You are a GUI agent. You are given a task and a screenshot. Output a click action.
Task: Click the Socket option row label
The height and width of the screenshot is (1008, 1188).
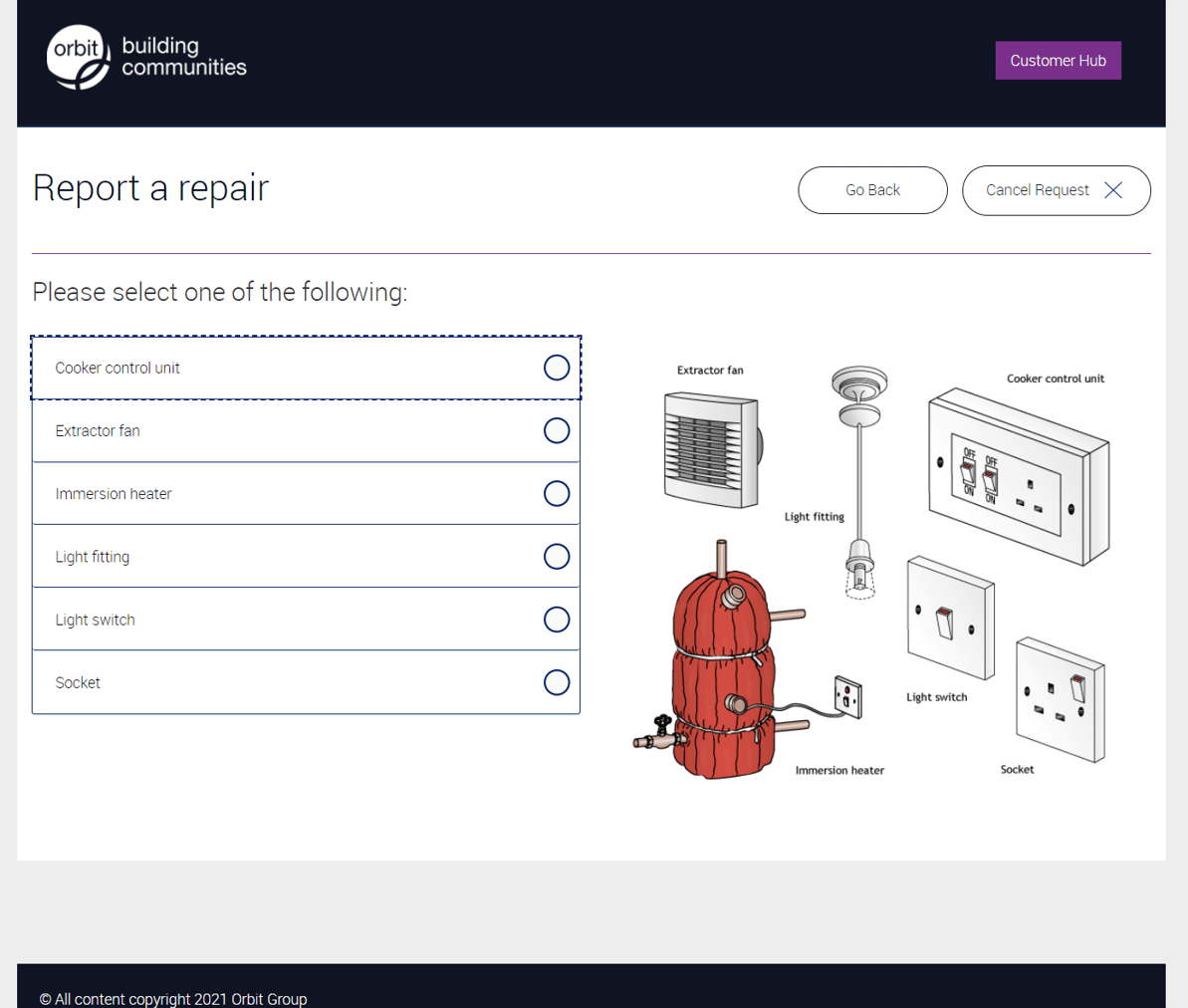[78, 683]
